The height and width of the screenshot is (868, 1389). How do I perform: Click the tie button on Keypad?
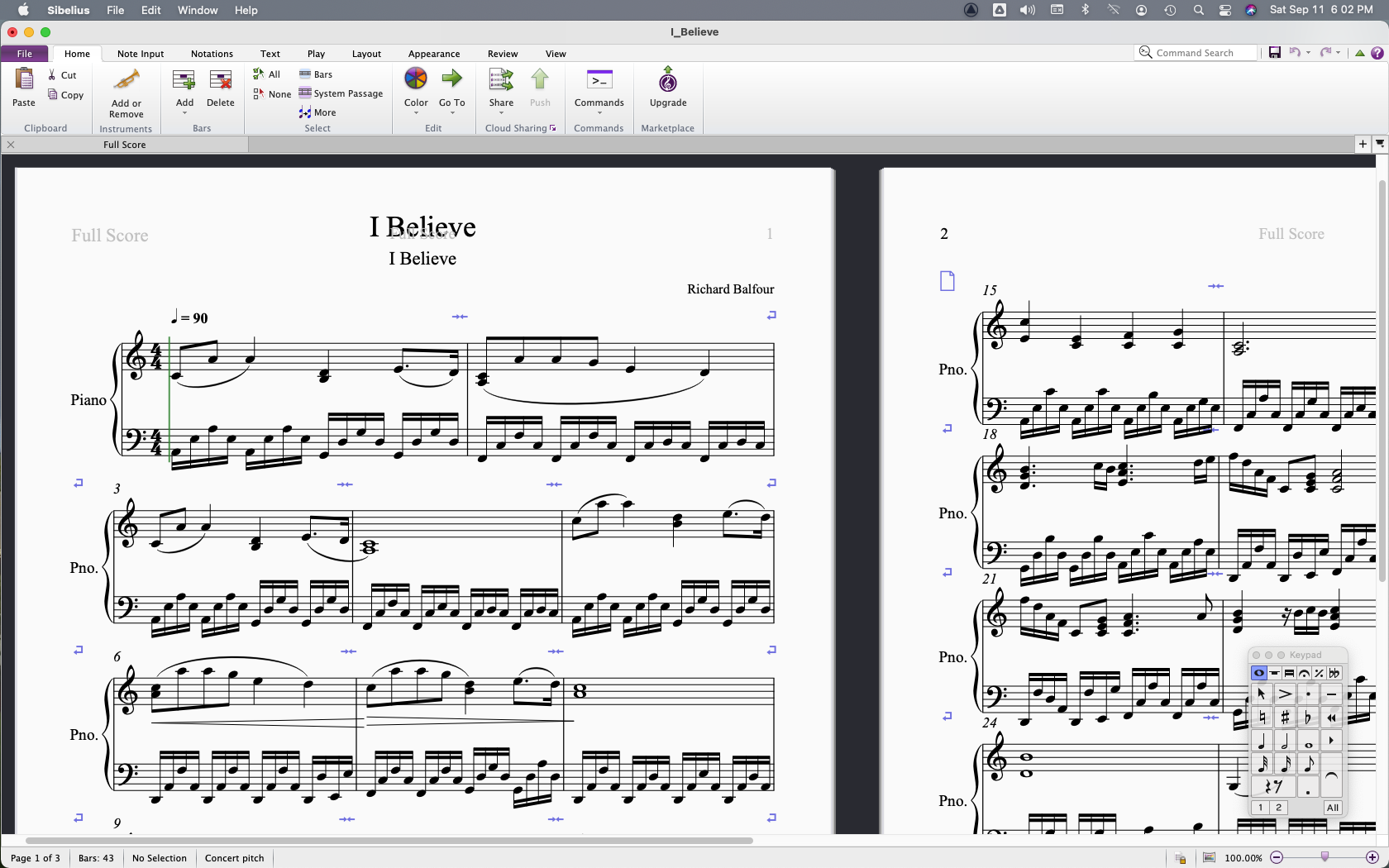click(1331, 775)
